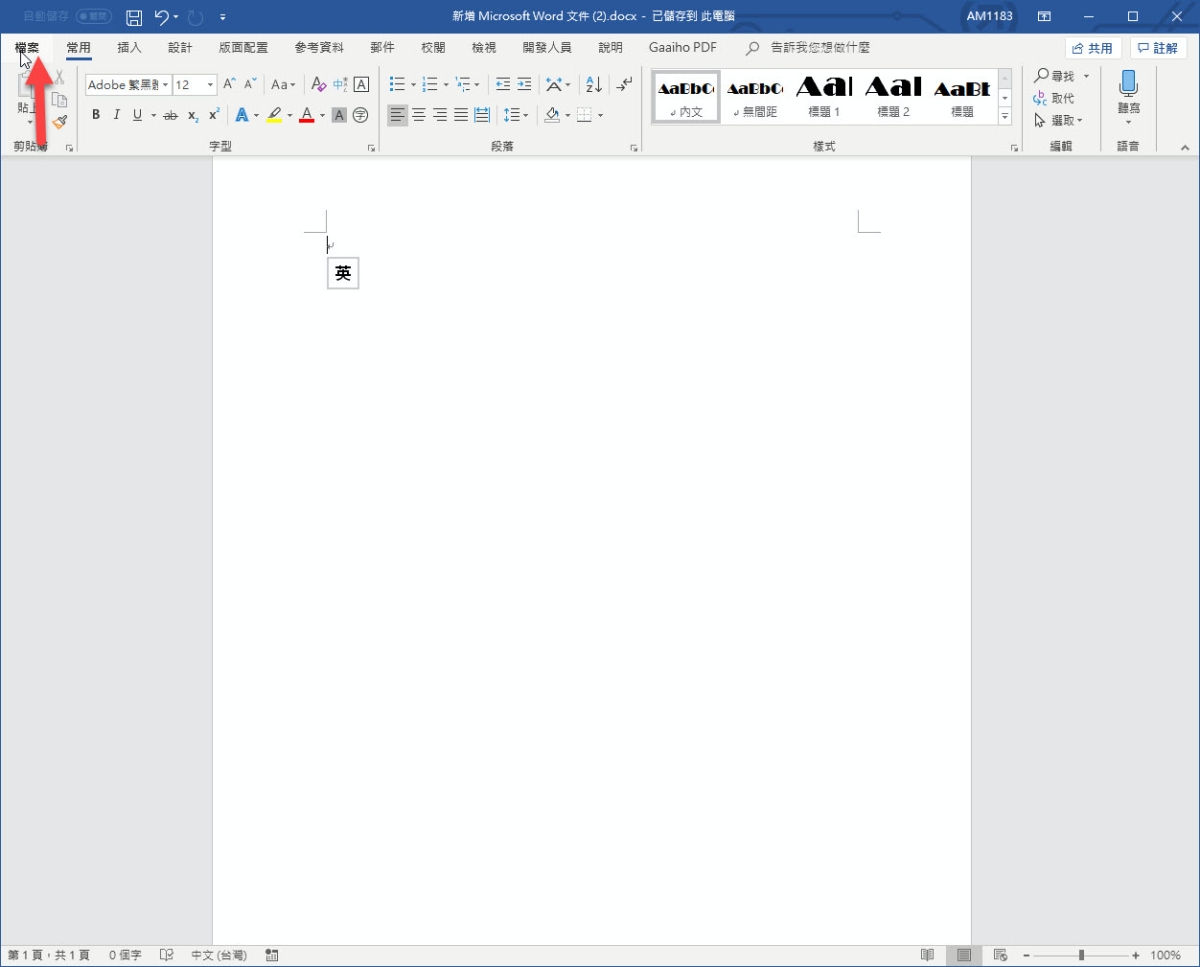This screenshot has height=967, width=1200.
Task: Click the Save icon in title bar
Action: [133, 17]
